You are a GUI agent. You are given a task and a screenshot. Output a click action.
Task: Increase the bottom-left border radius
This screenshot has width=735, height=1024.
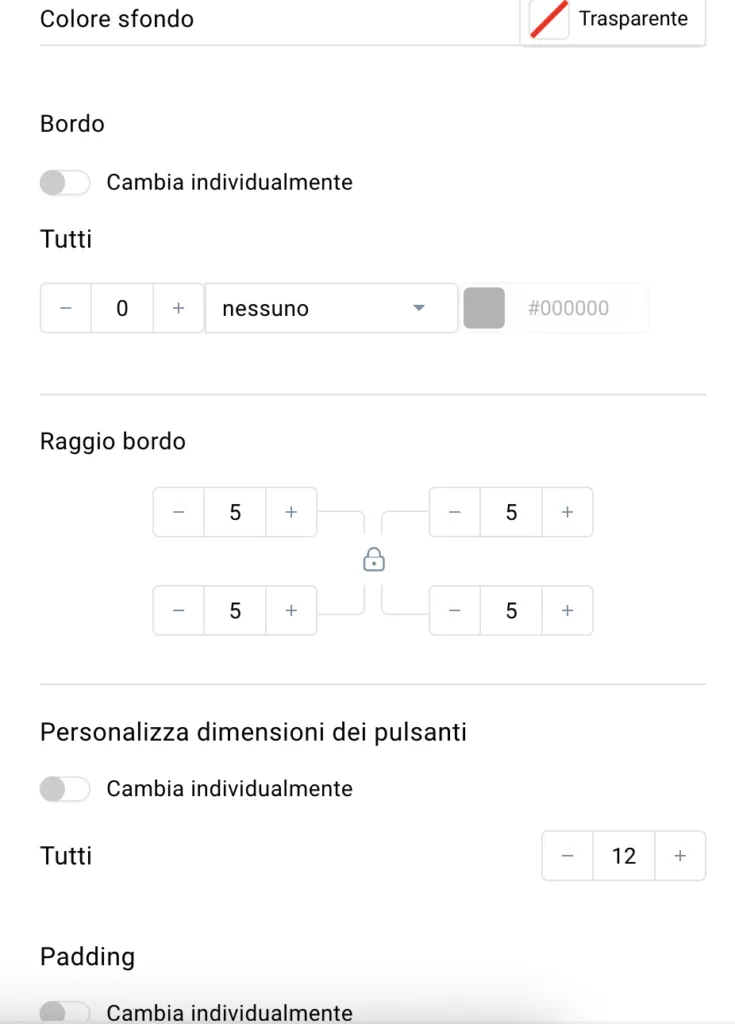click(291, 611)
